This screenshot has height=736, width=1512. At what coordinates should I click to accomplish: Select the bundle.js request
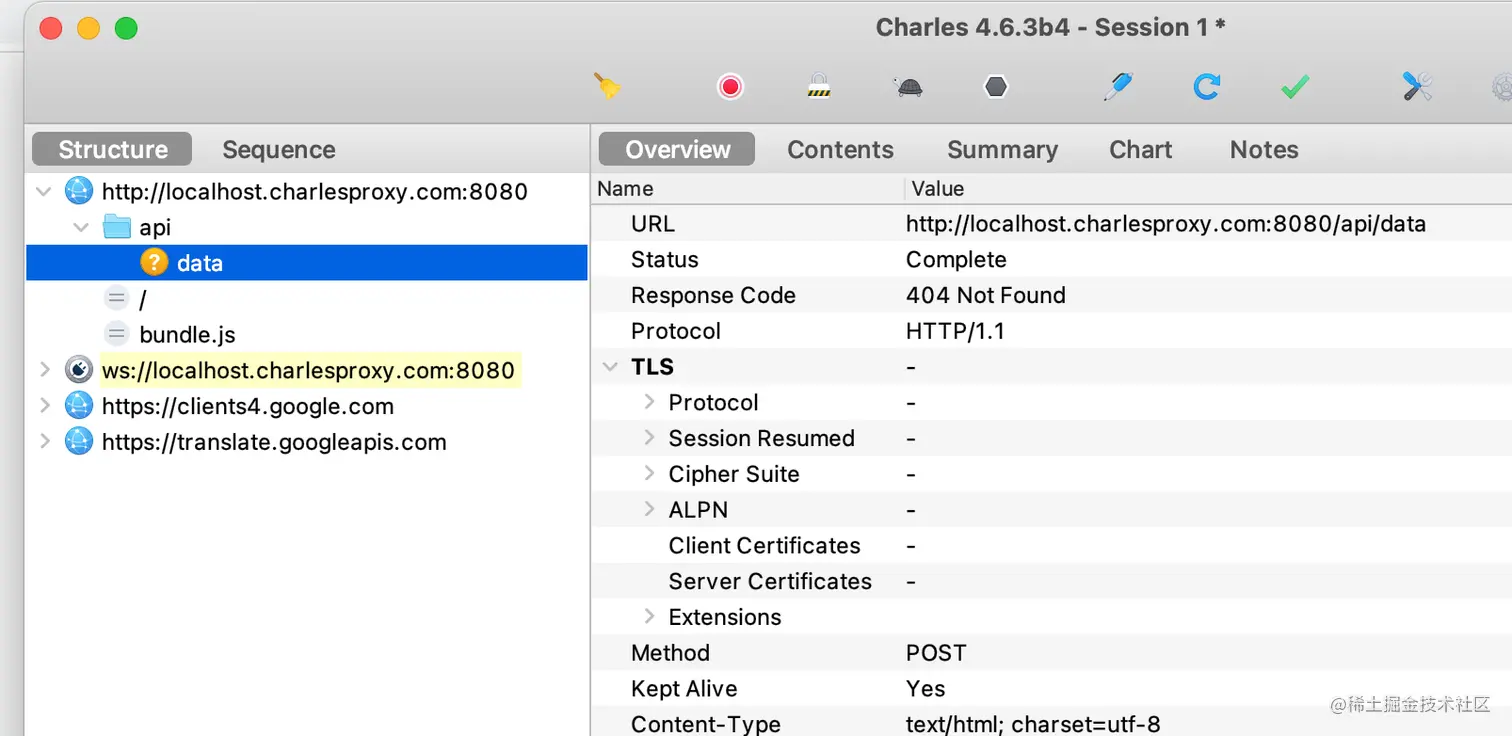(x=188, y=335)
